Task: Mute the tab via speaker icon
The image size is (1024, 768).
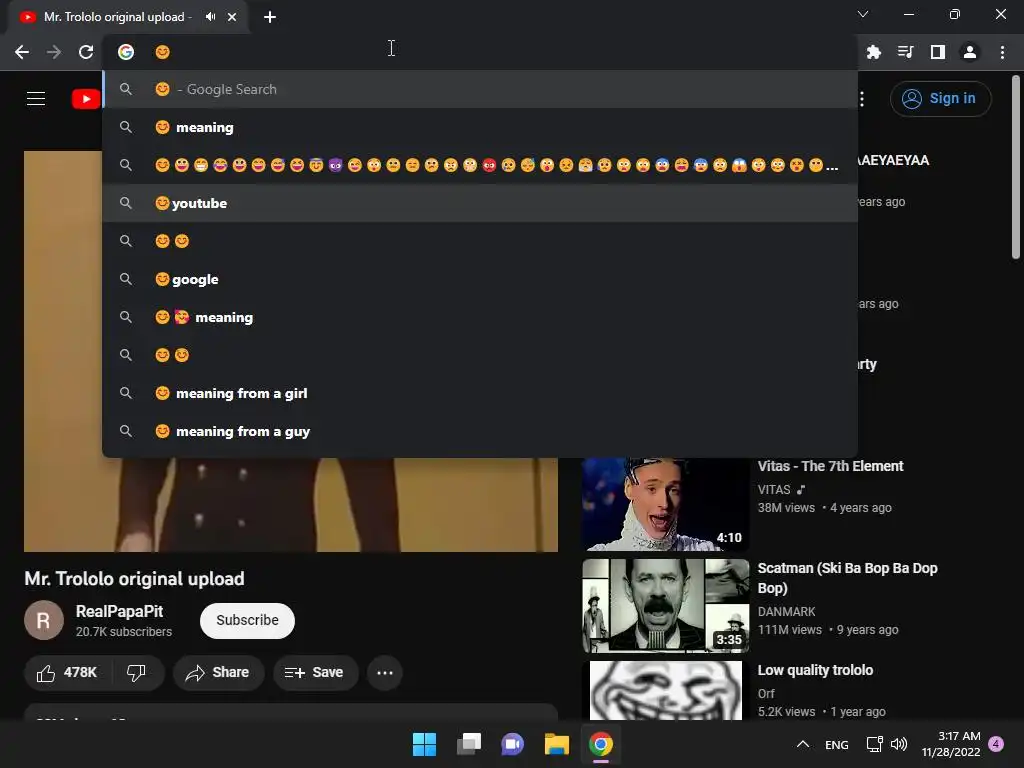Action: click(x=210, y=17)
